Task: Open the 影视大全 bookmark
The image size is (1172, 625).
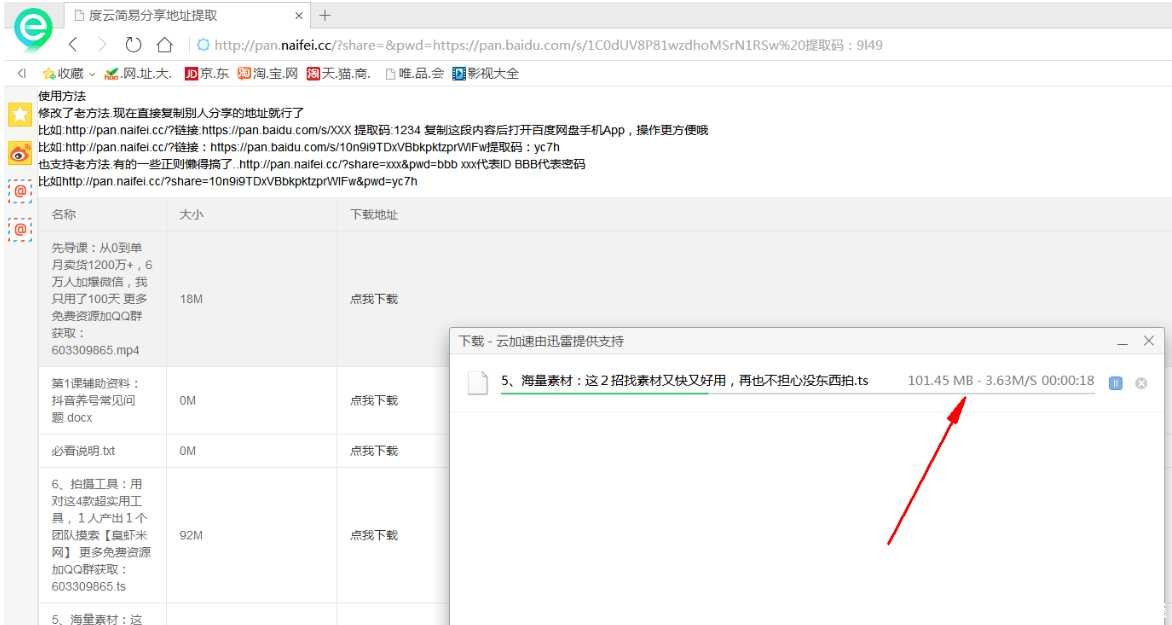Action: [485, 73]
